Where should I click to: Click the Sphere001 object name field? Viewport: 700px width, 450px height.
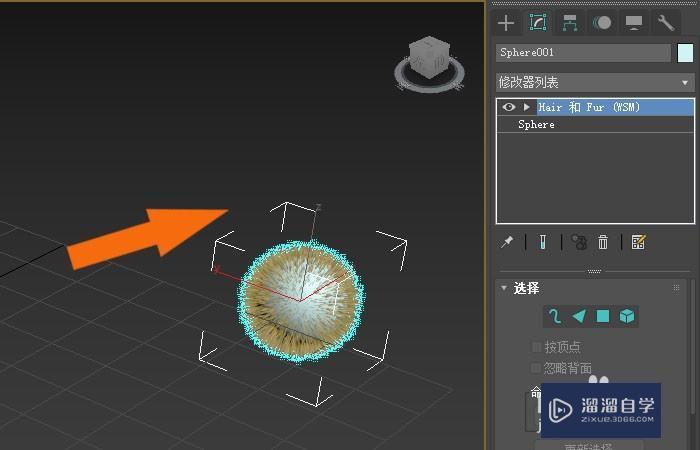(x=583, y=53)
